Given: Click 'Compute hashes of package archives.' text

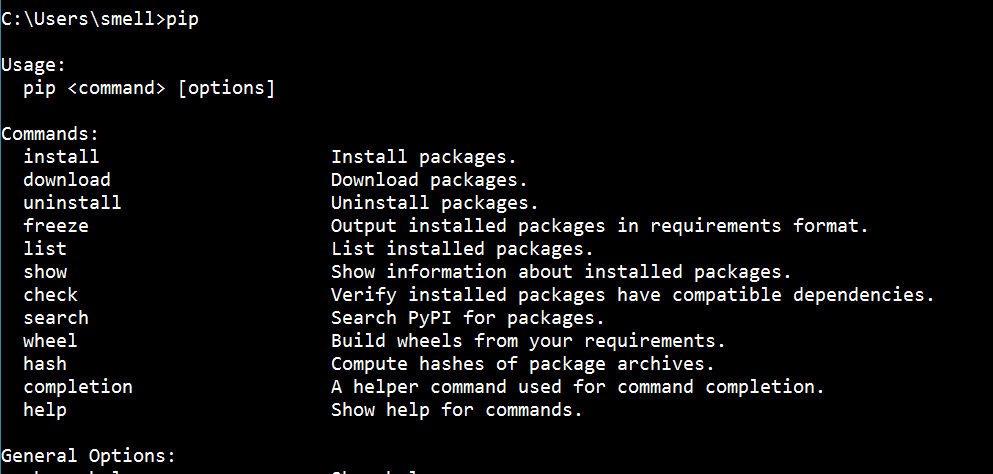Looking at the screenshot, I should tap(523, 364).
